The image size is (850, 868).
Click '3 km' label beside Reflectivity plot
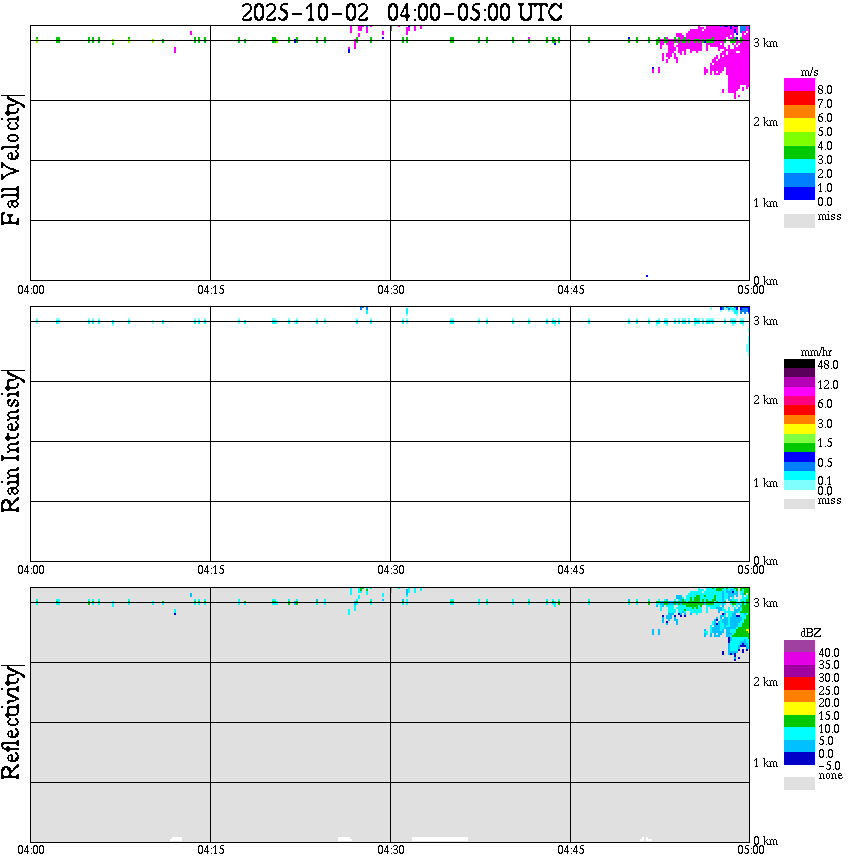point(766,603)
